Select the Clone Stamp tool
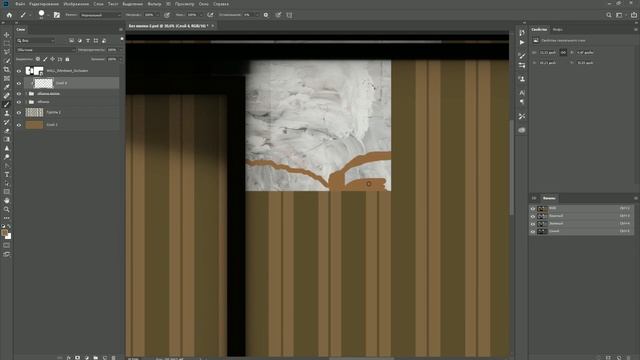The height and width of the screenshot is (360, 640). point(7,113)
